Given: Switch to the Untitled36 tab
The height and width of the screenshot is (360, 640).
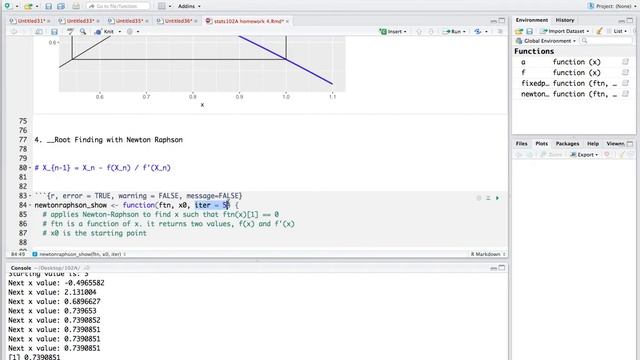Looking at the screenshot, I should pos(176,21).
